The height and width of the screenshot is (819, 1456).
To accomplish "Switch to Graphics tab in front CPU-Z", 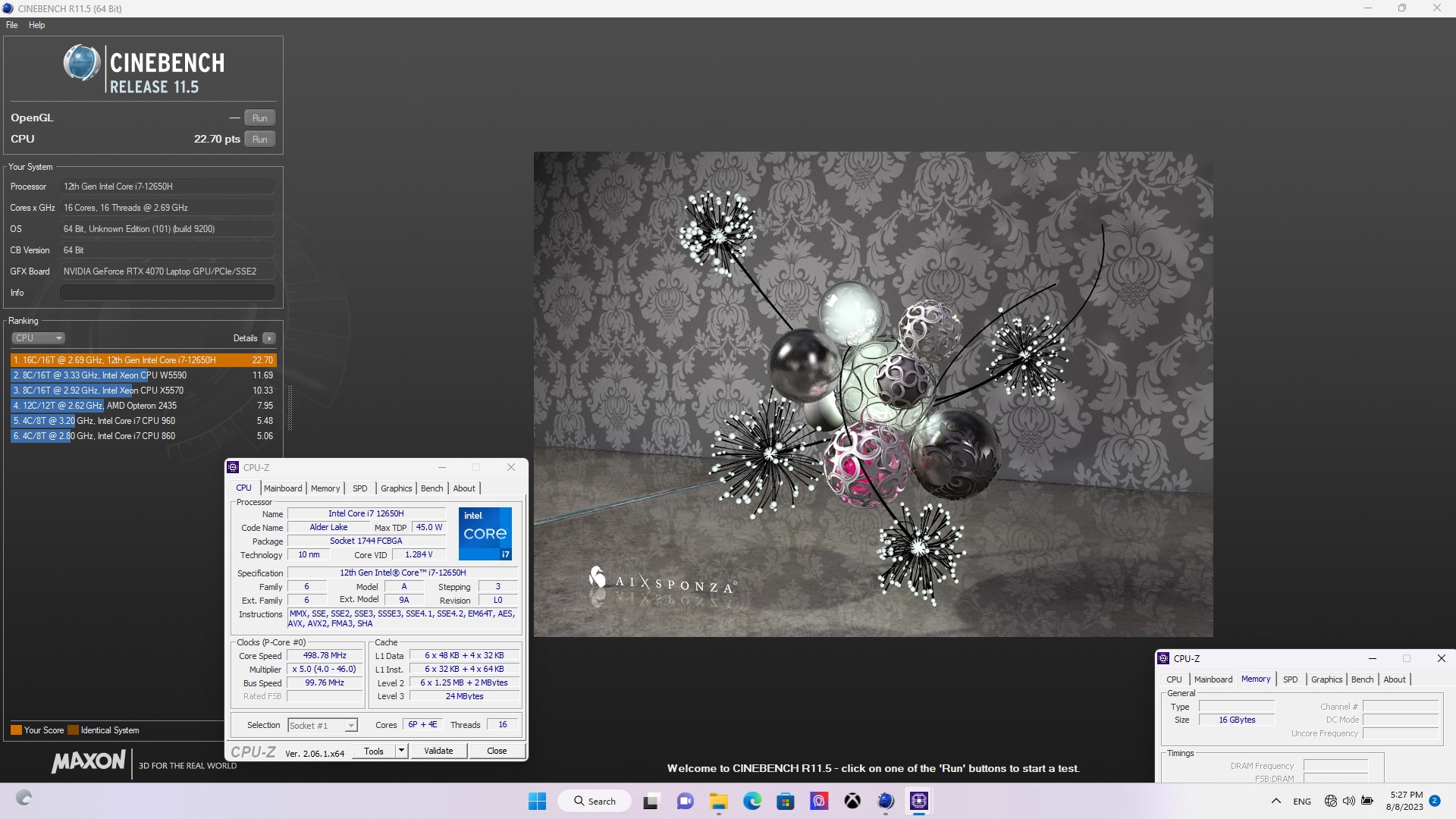I will 397,488.
